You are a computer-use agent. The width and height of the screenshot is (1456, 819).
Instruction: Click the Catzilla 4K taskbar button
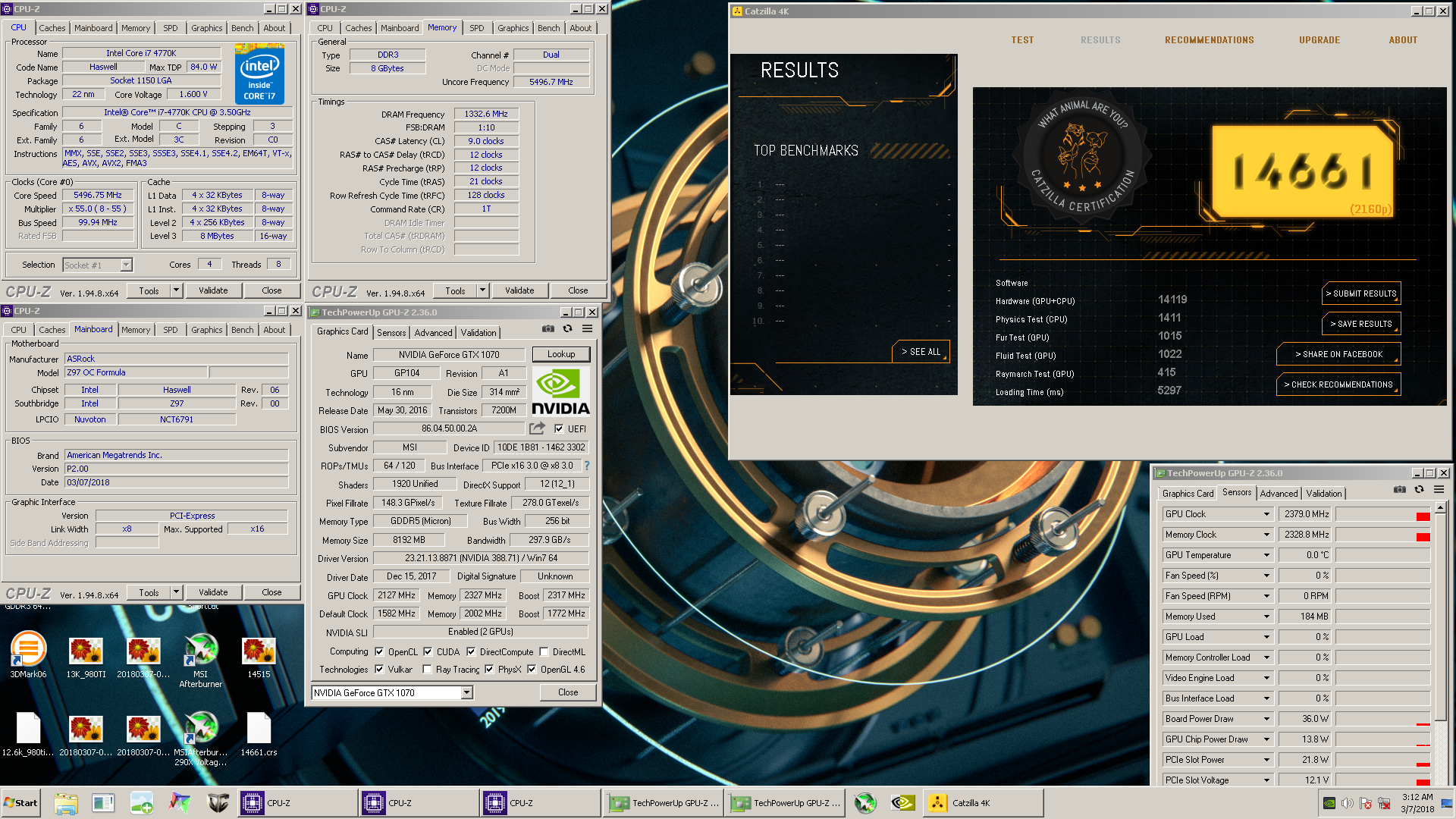(983, 803)
